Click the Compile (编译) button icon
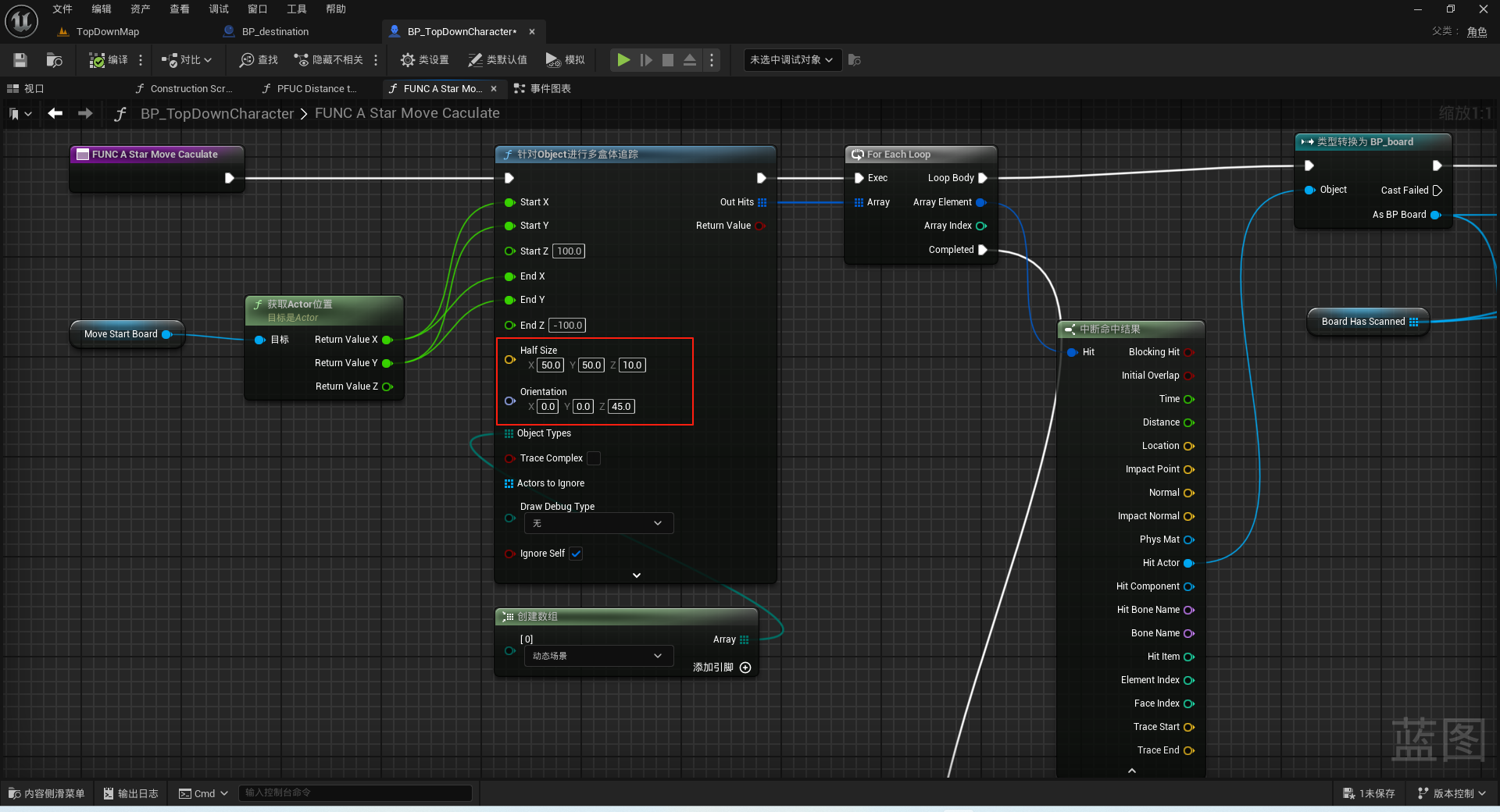 pyautogui.click(x=97, y=60)
